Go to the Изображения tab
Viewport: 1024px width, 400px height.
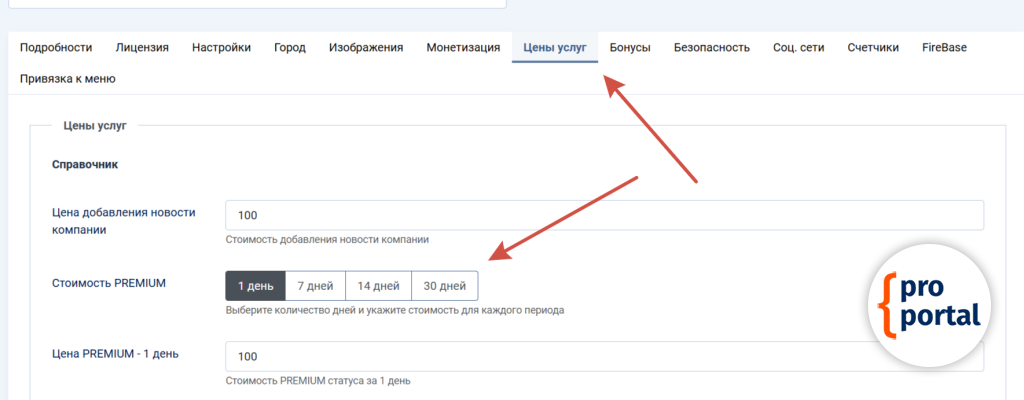coord(366,47)
